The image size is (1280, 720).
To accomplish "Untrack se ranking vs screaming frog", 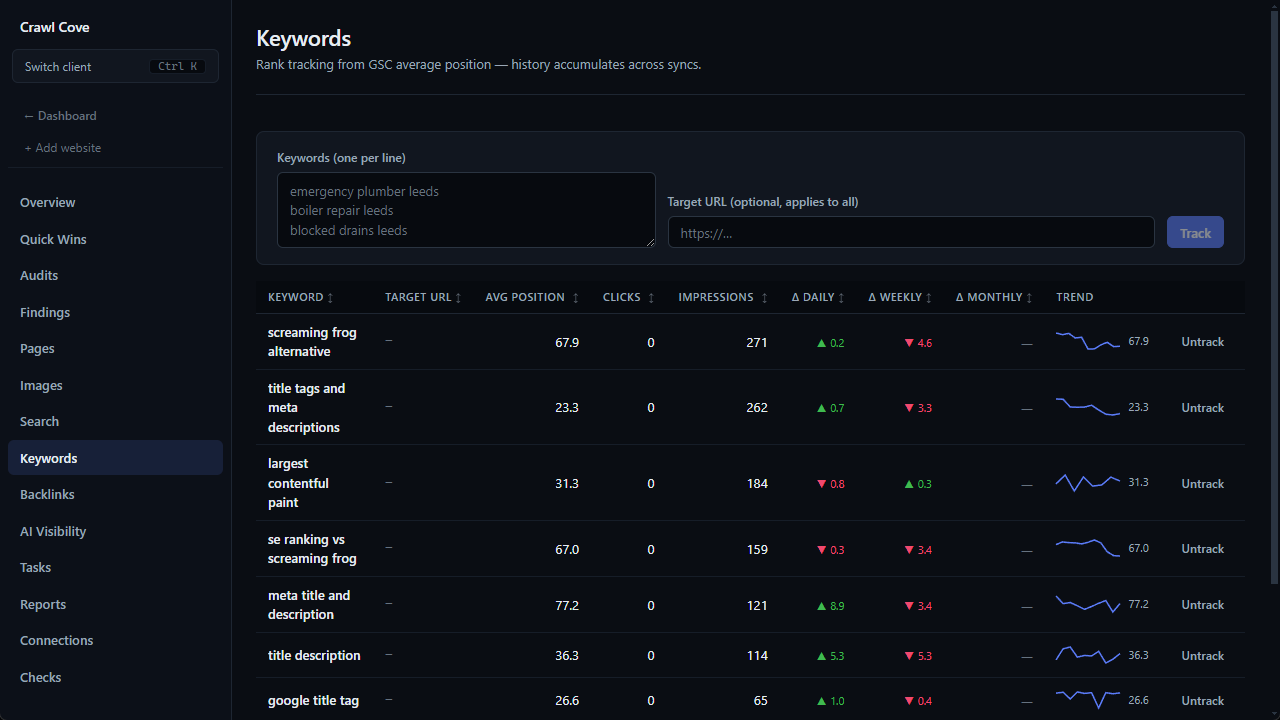I will click(x=1202, y=549).
